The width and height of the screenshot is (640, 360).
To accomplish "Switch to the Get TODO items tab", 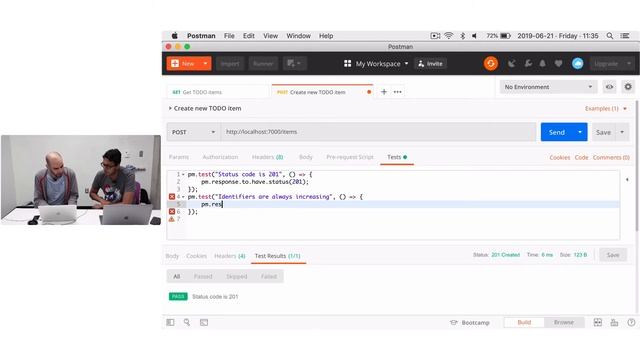I will click(x=217, y=92).
